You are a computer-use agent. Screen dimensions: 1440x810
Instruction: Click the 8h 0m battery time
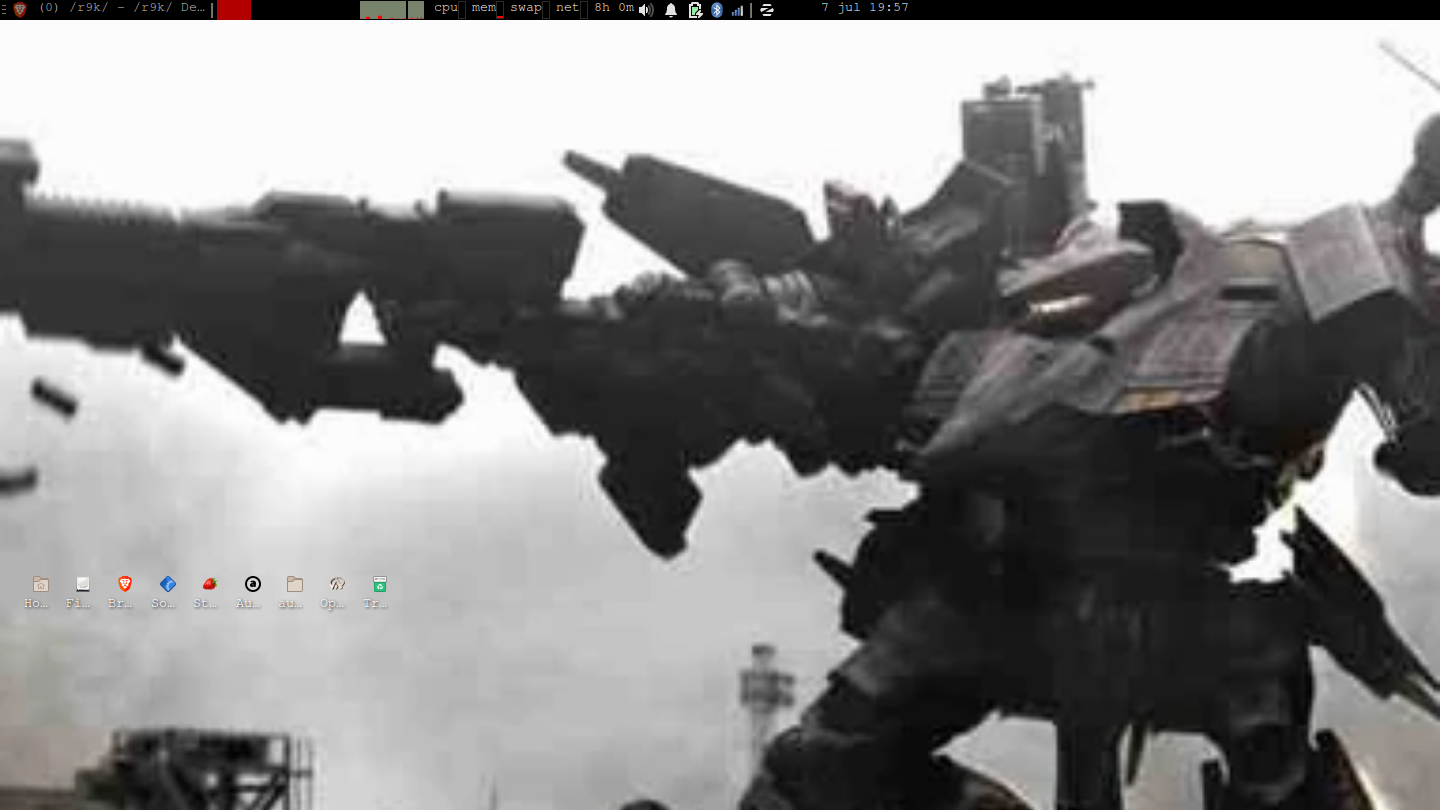(x=614, y=8)
